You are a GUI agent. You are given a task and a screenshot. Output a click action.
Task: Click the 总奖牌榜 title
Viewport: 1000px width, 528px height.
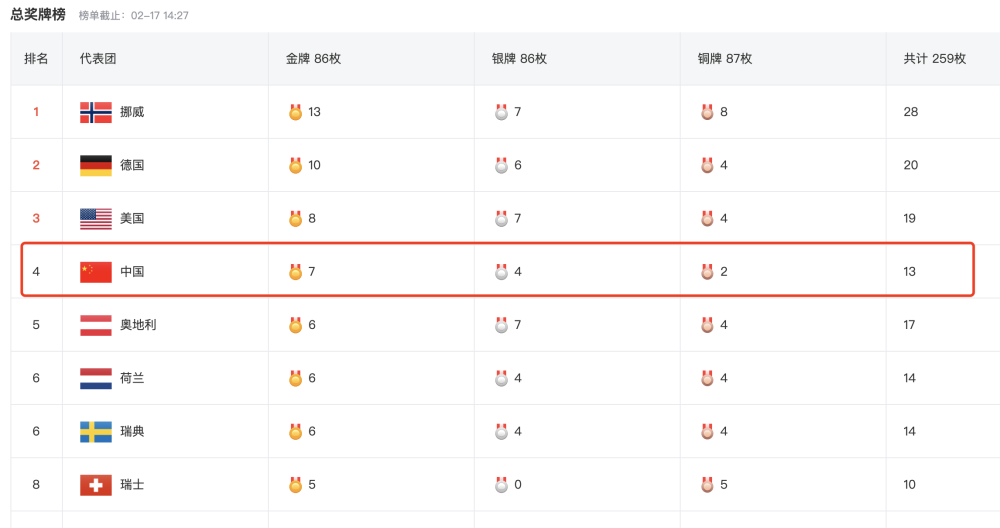pyautogui.click(x=38, y=15)
